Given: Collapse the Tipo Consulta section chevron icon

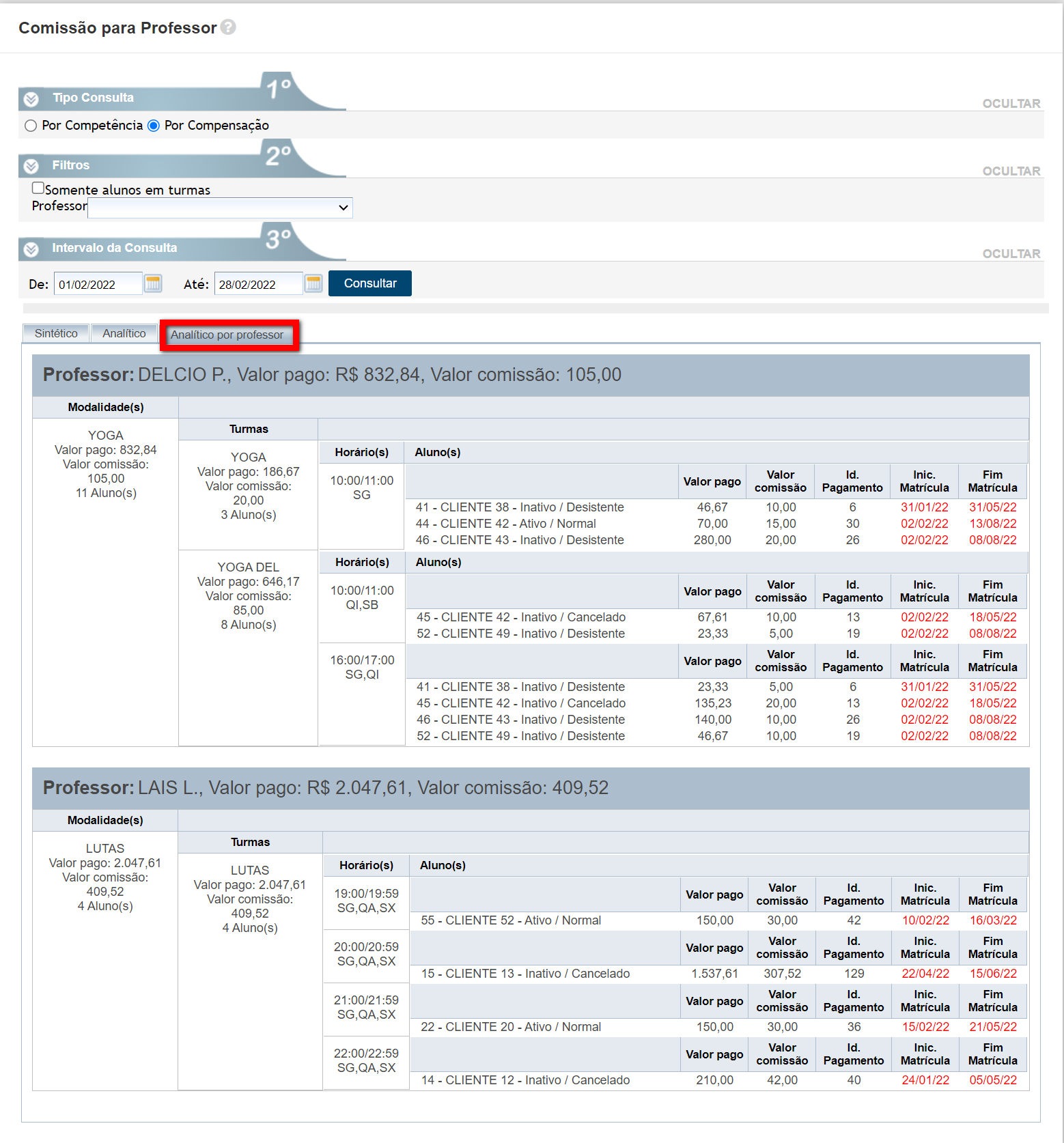Looking at the screenshot, I should coord(31,99).
